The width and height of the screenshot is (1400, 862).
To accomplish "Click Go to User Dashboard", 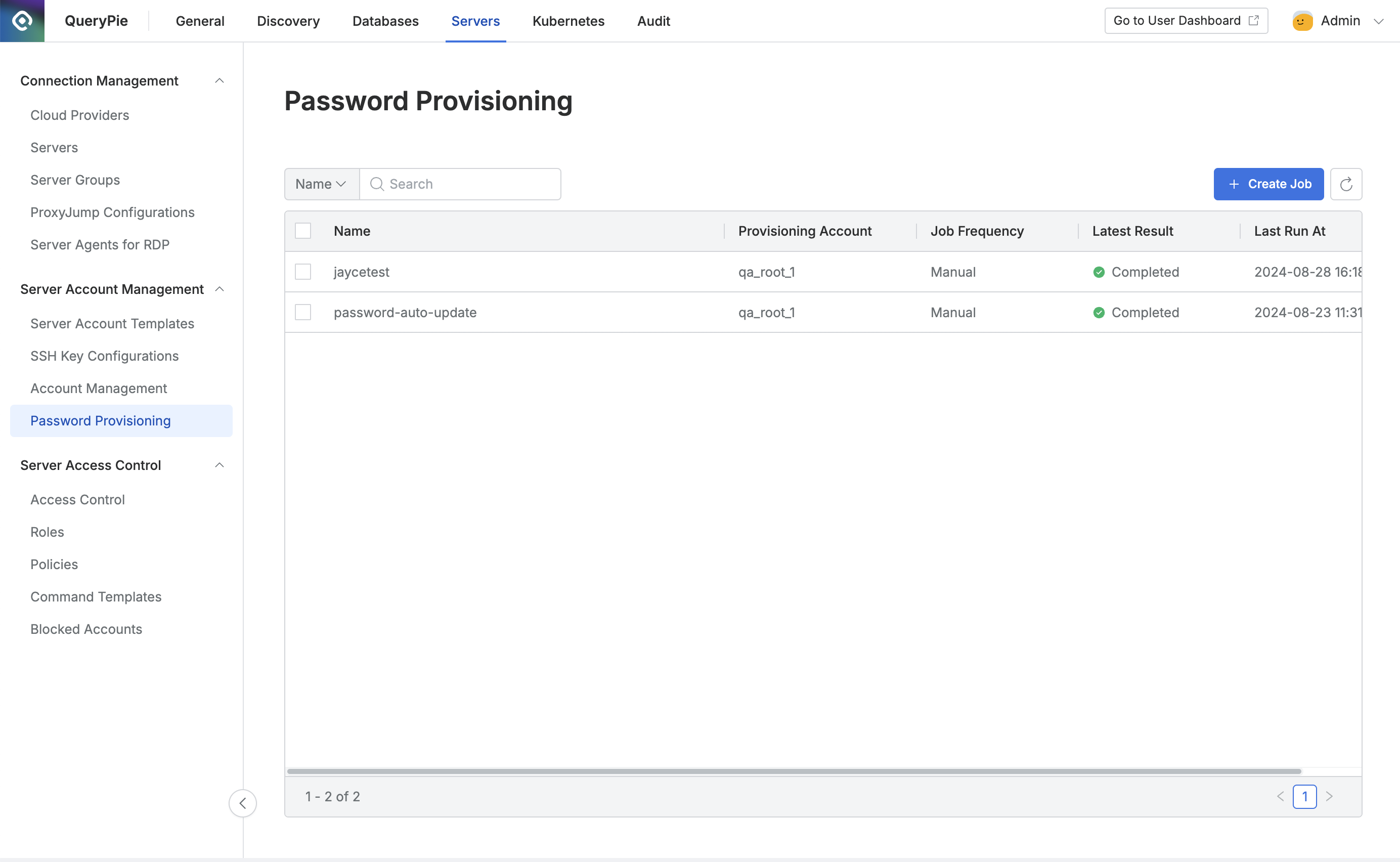I will coord(1186,21).
